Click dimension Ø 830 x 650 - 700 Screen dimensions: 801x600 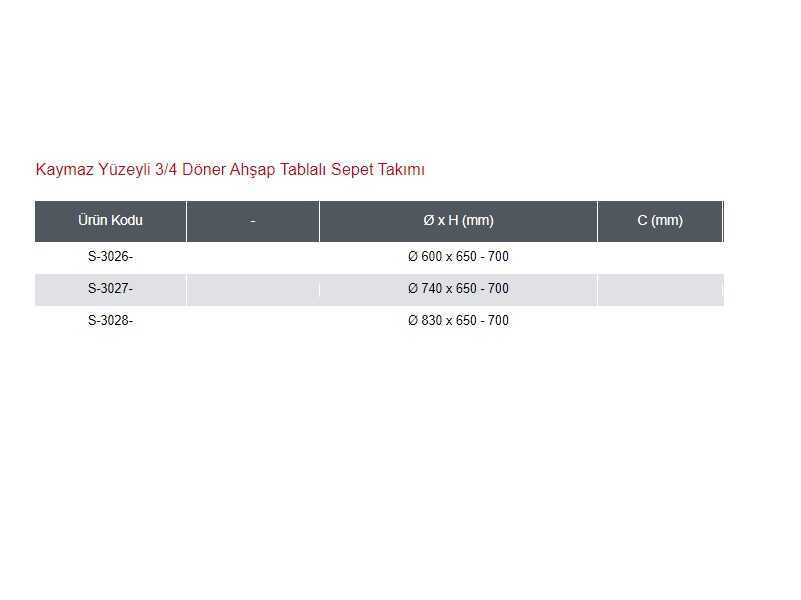click(x=458, y=321)
